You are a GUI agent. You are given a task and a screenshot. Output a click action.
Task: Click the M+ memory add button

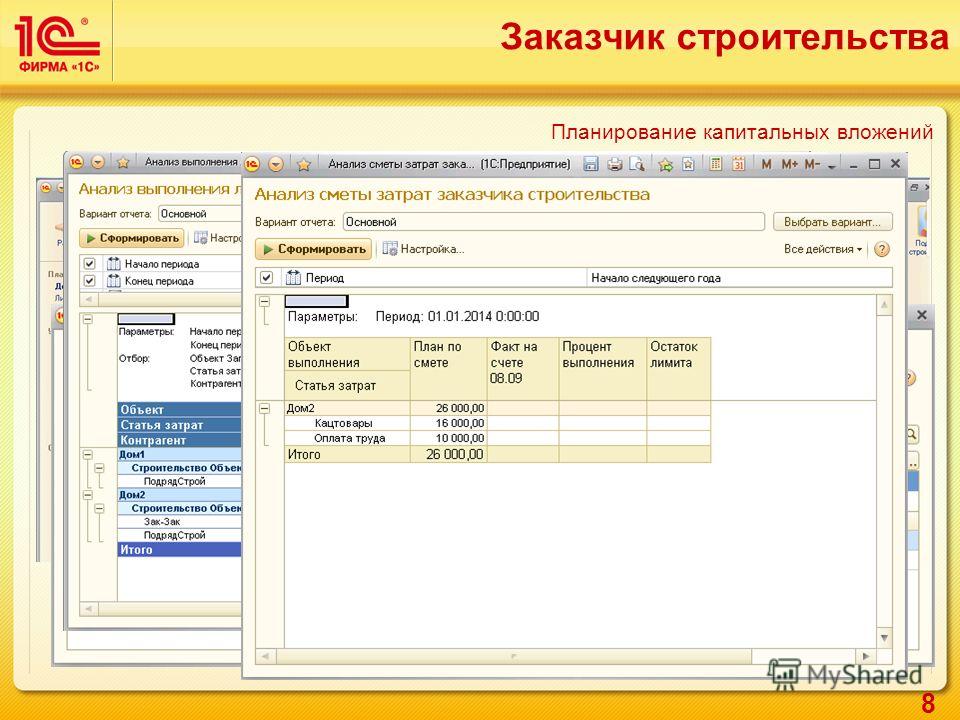[790, 164]
